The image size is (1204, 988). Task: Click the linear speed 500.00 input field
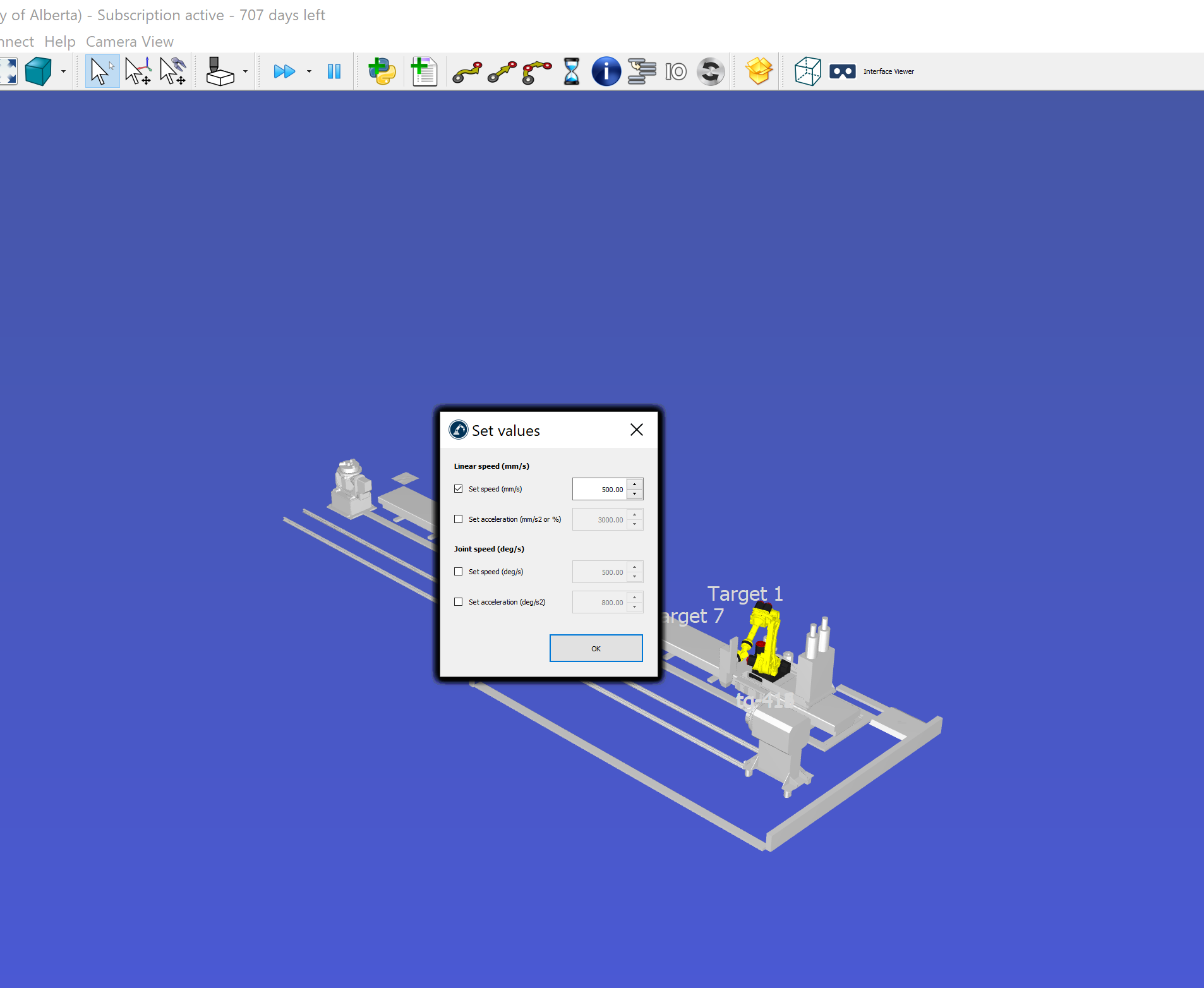coord(600,490)
